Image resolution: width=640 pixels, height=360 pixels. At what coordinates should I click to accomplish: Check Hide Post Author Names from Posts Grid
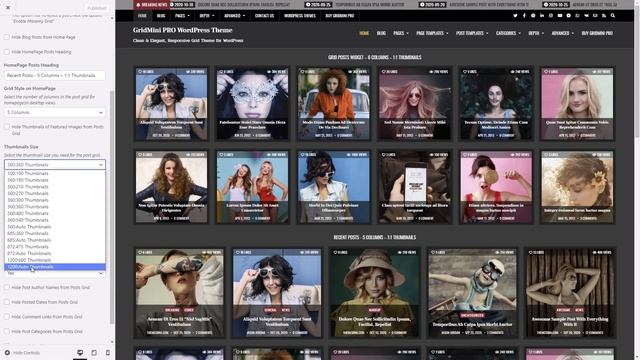pyautogui.click(x=7, y=287)
